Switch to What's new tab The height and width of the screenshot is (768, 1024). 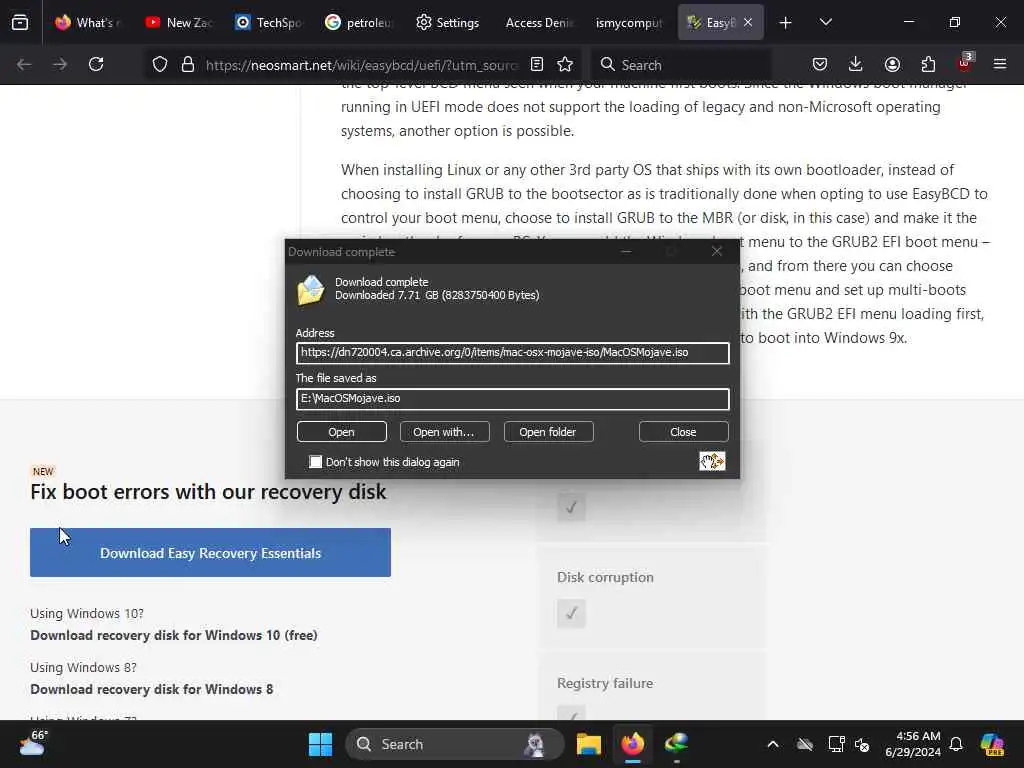(x=88, y=22)
